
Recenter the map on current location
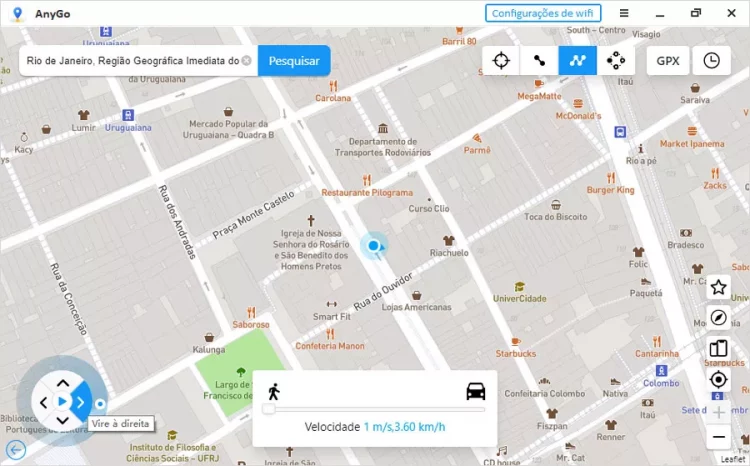click(718, 379)
